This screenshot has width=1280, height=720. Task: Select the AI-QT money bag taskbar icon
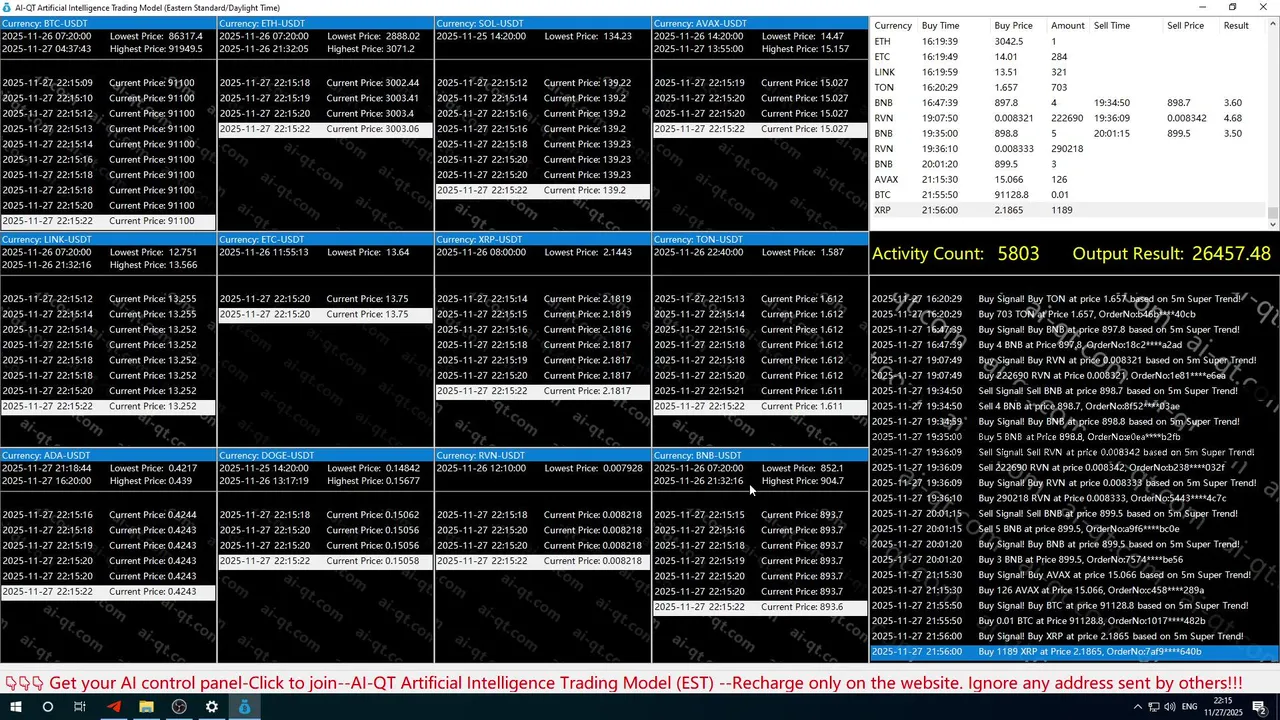[245, 707]
